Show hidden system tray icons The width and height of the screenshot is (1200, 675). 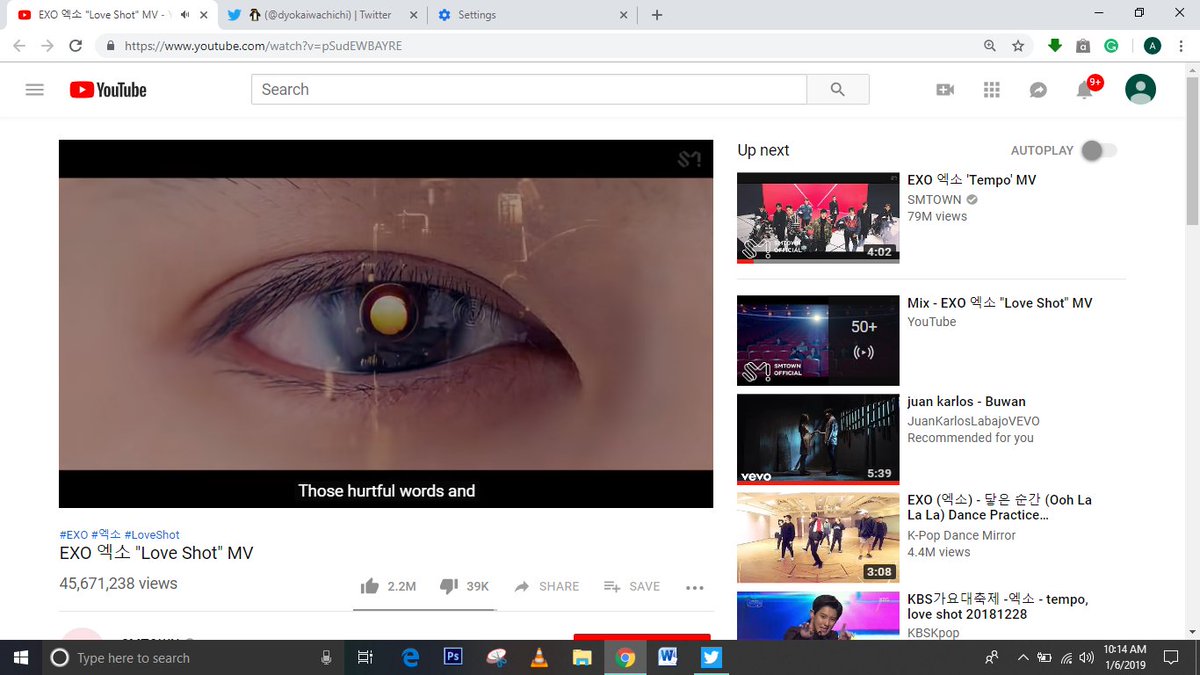pyautogui.click(x=1022, y=657)
